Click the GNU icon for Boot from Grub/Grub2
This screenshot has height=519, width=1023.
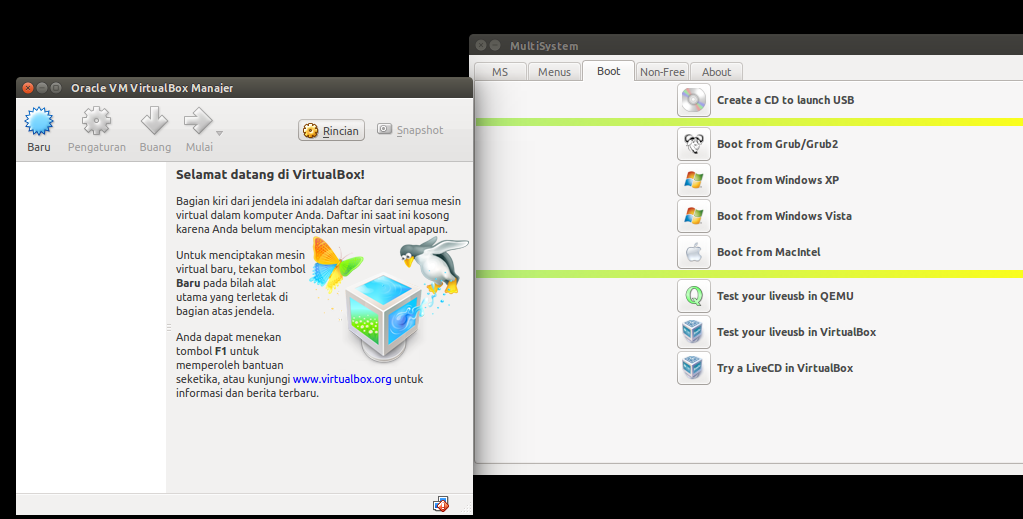click(694, 144)
